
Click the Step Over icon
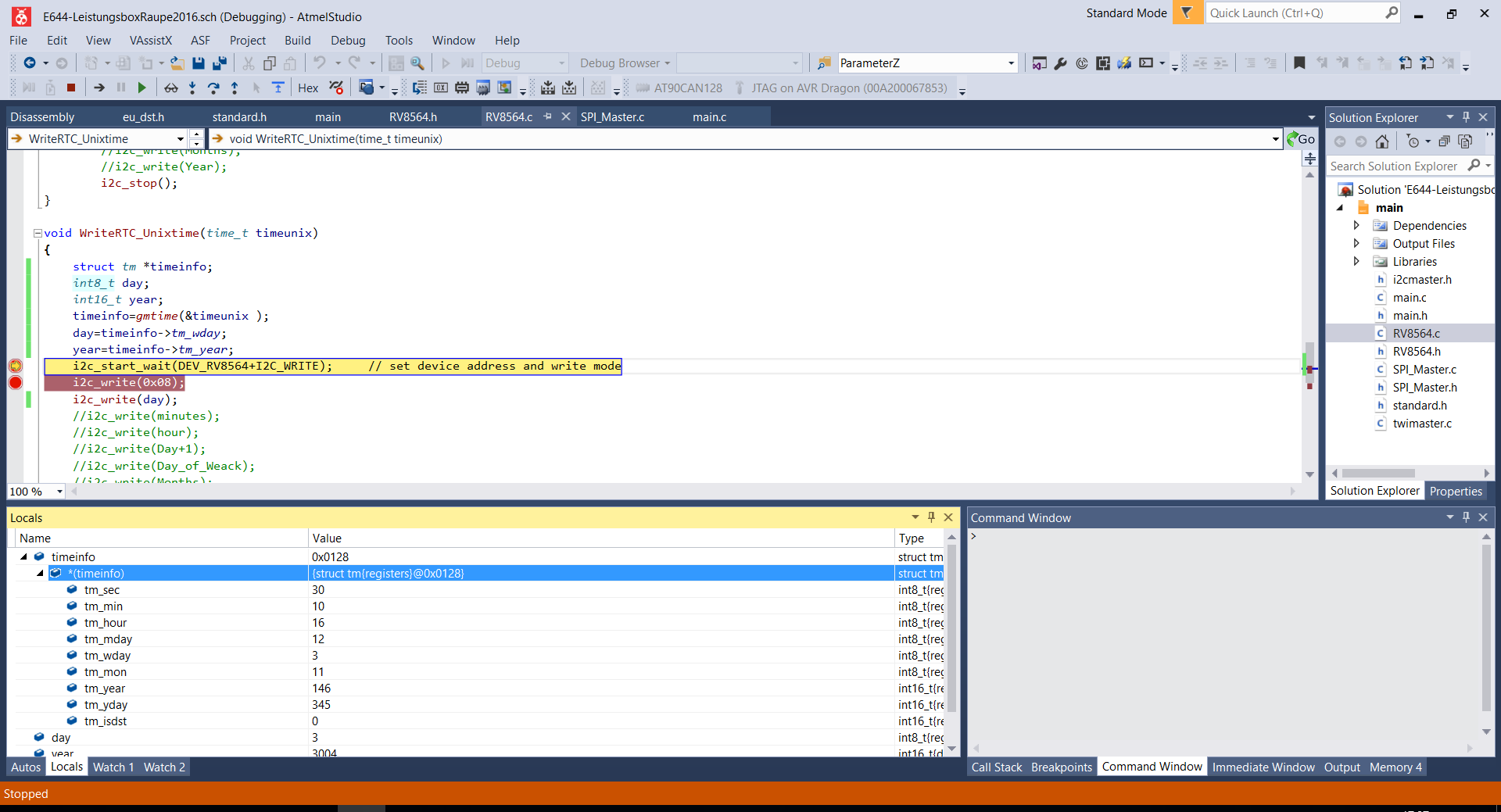coord(213,88)
